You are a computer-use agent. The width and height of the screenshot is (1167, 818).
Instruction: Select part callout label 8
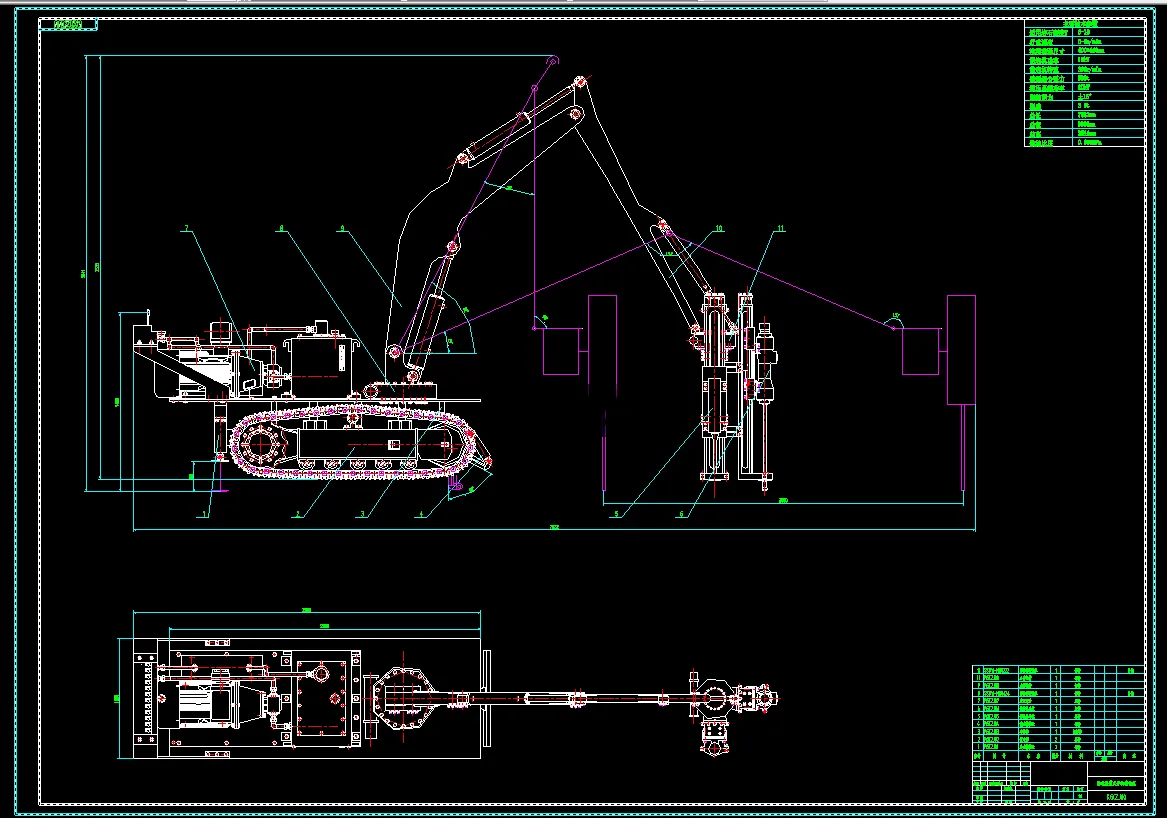tap(281, 229)
